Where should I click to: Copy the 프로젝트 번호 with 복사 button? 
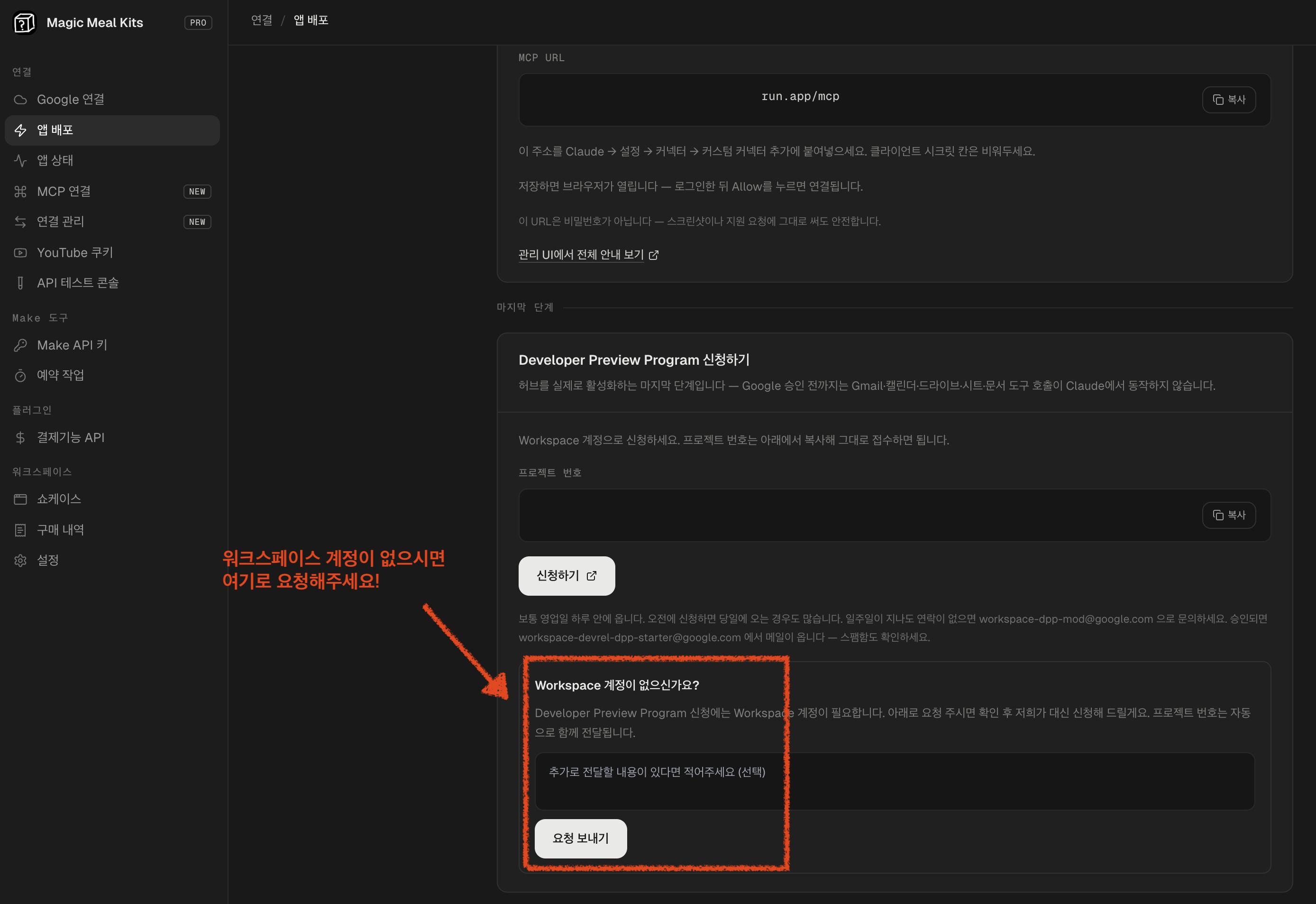pyautogui.click(x=1229, y=515)
